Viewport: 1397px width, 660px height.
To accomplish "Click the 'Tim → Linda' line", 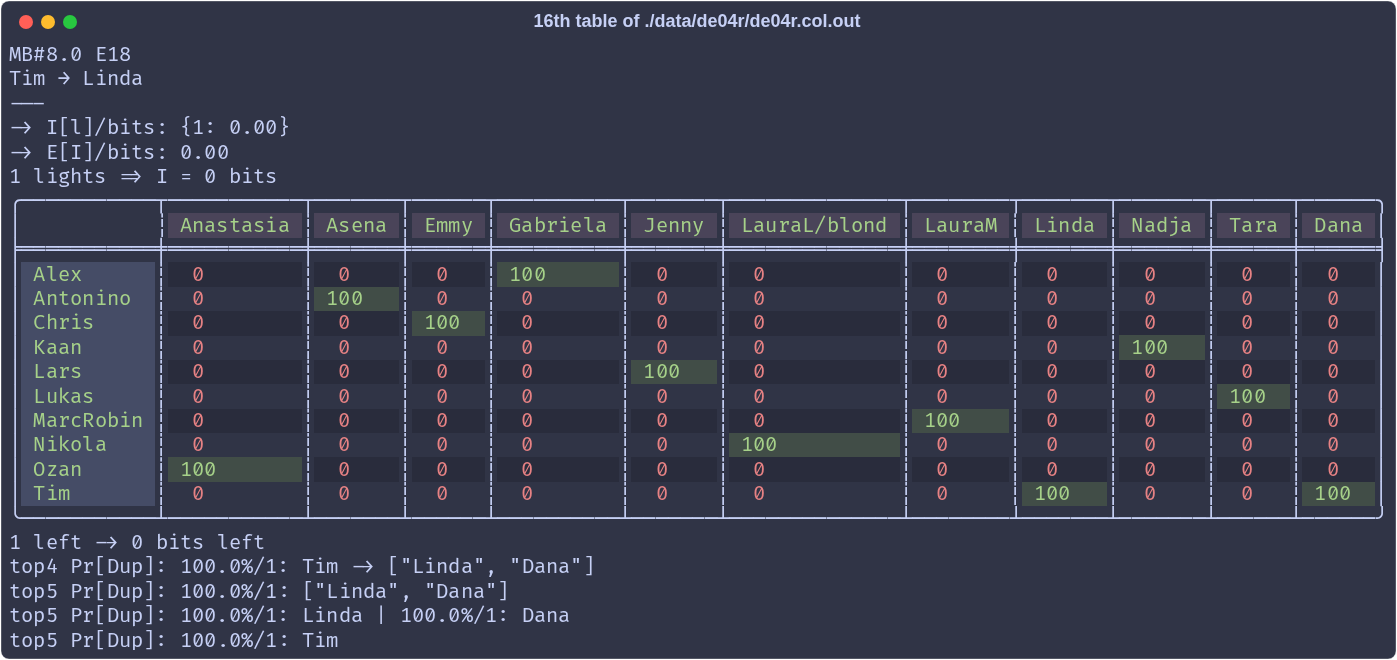I will coord(76,78).
